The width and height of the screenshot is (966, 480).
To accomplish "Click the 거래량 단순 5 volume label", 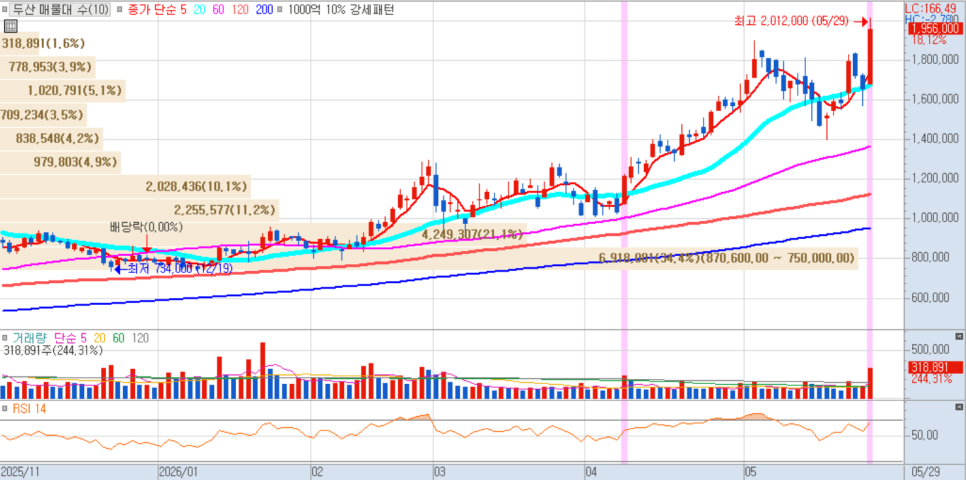I will 51,338.
